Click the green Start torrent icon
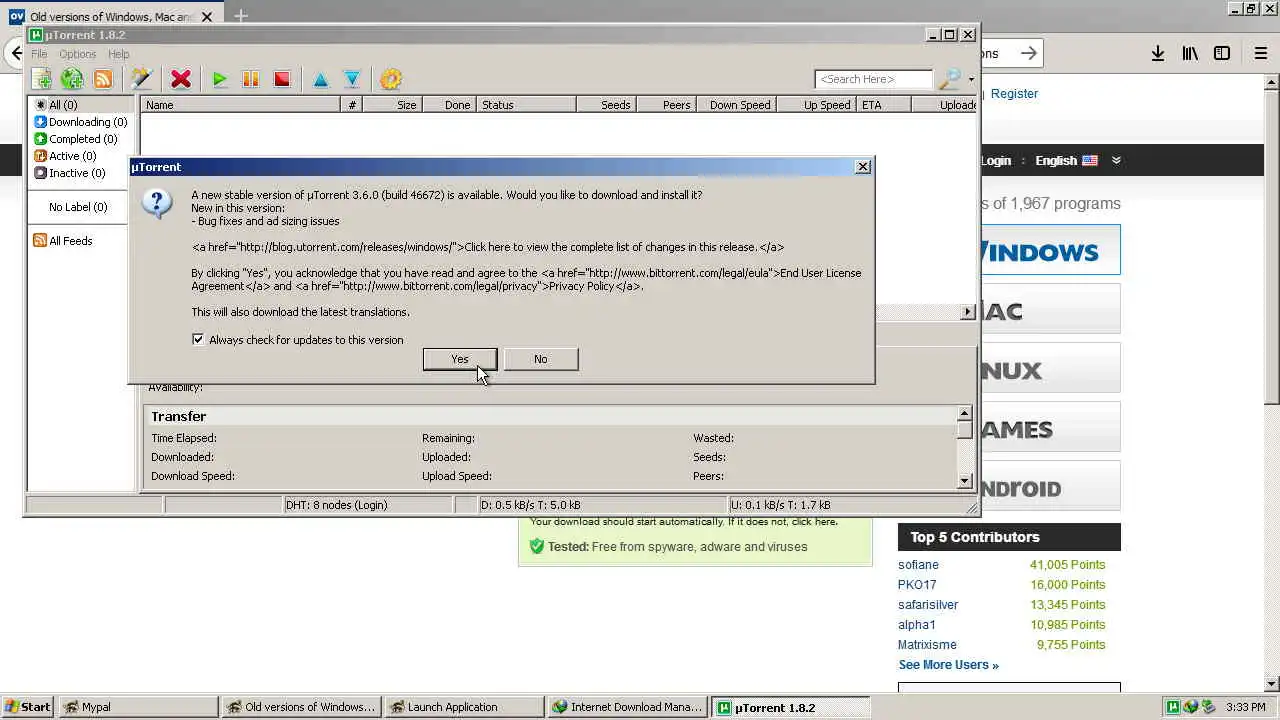Image resolution: width=1280 pixels, height=720 pixels. pos(220,79)
